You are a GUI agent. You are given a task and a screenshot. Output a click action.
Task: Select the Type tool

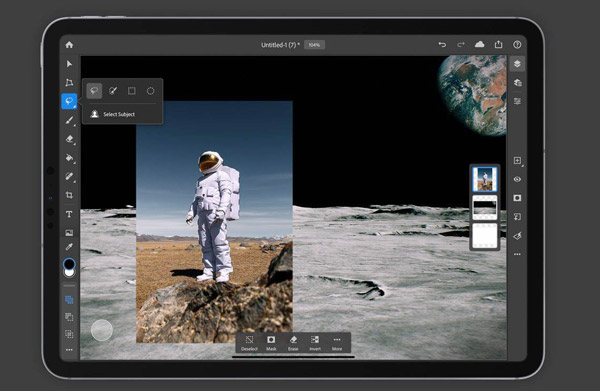pos(69,214)
